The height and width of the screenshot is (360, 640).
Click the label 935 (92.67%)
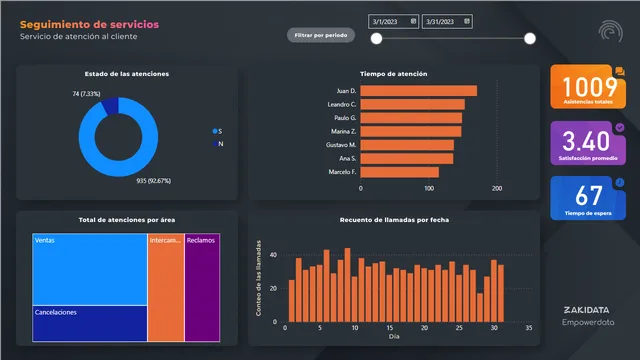pos(153,181)
